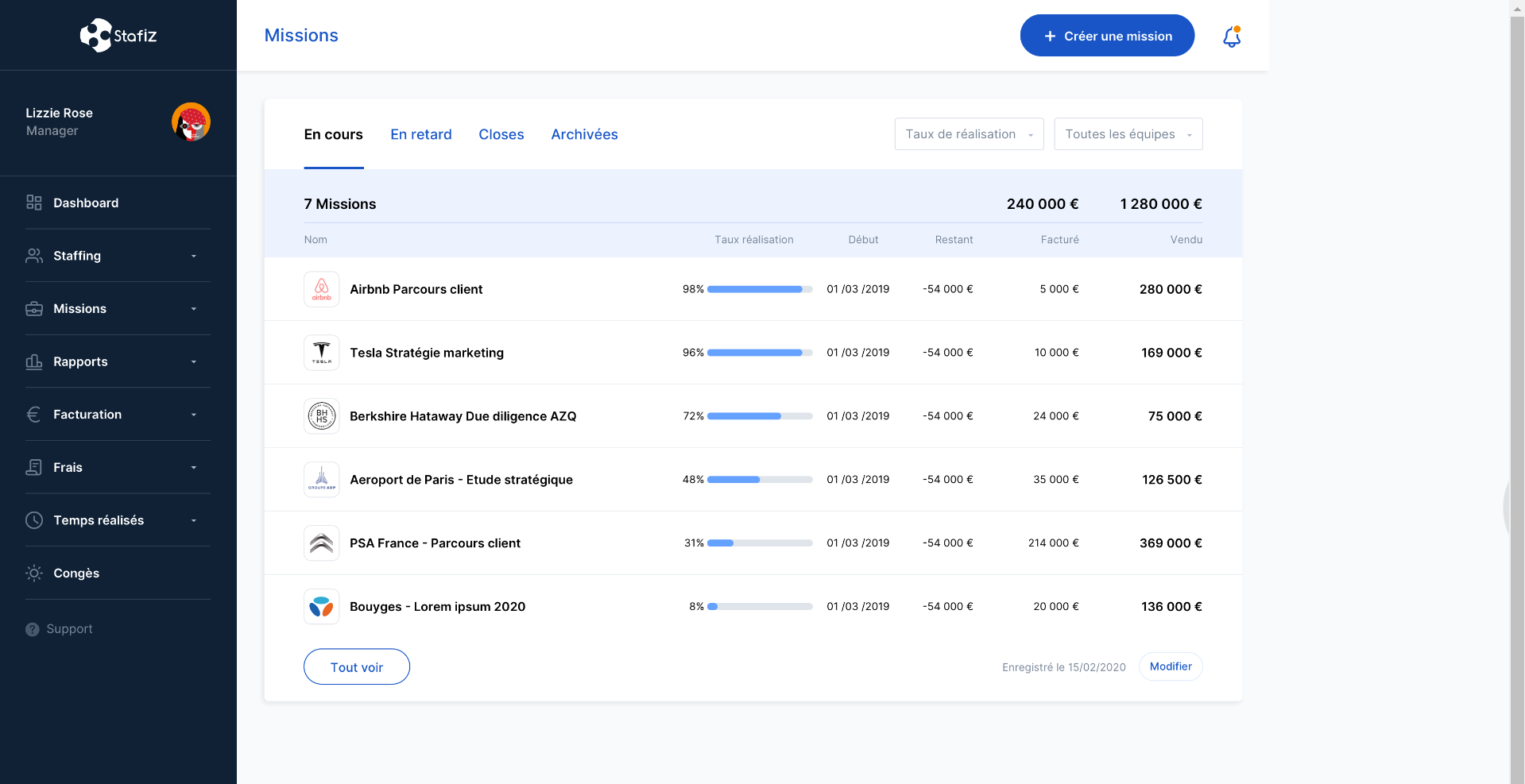
Task: Click the Stafiz logo
Action: click(118, 35)
